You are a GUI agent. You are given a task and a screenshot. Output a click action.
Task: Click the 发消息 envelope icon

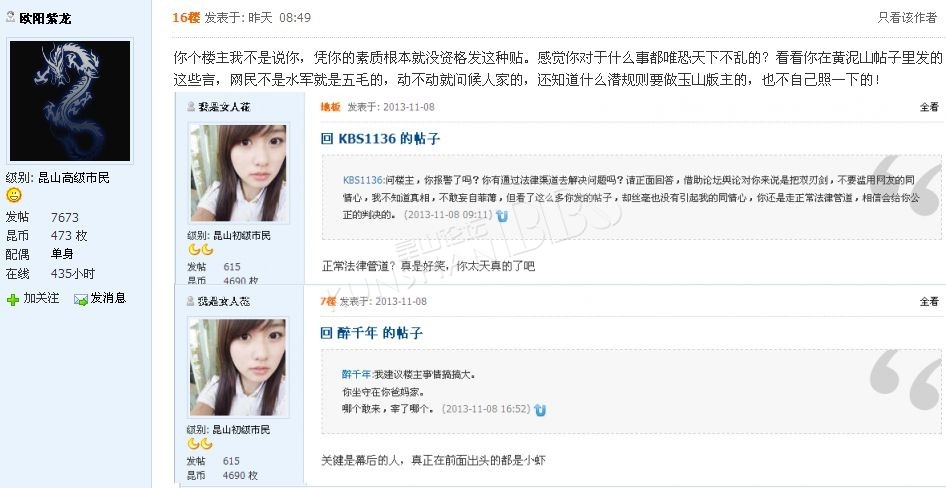[81, 299]
